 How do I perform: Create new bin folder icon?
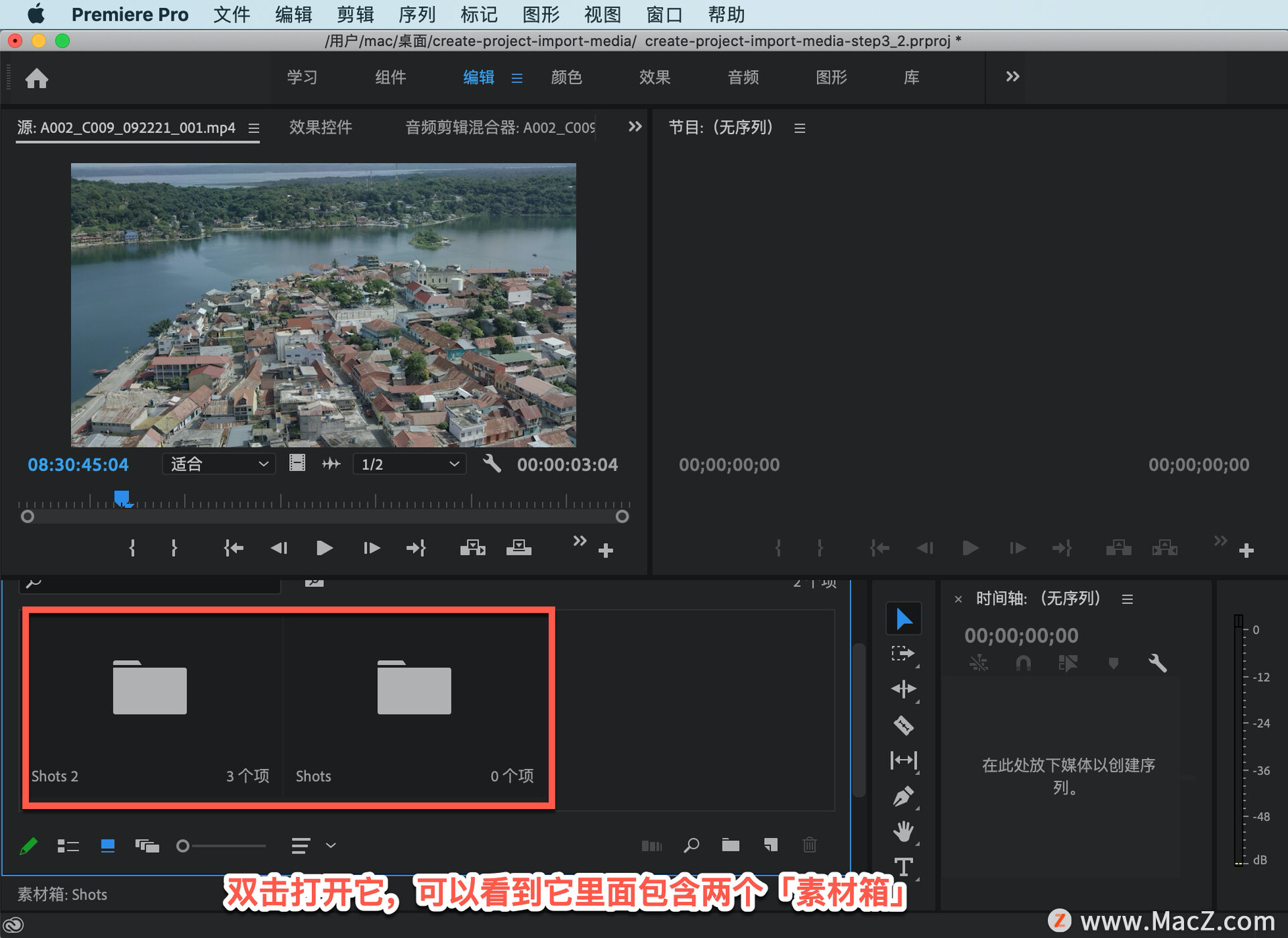click(731, 845)
